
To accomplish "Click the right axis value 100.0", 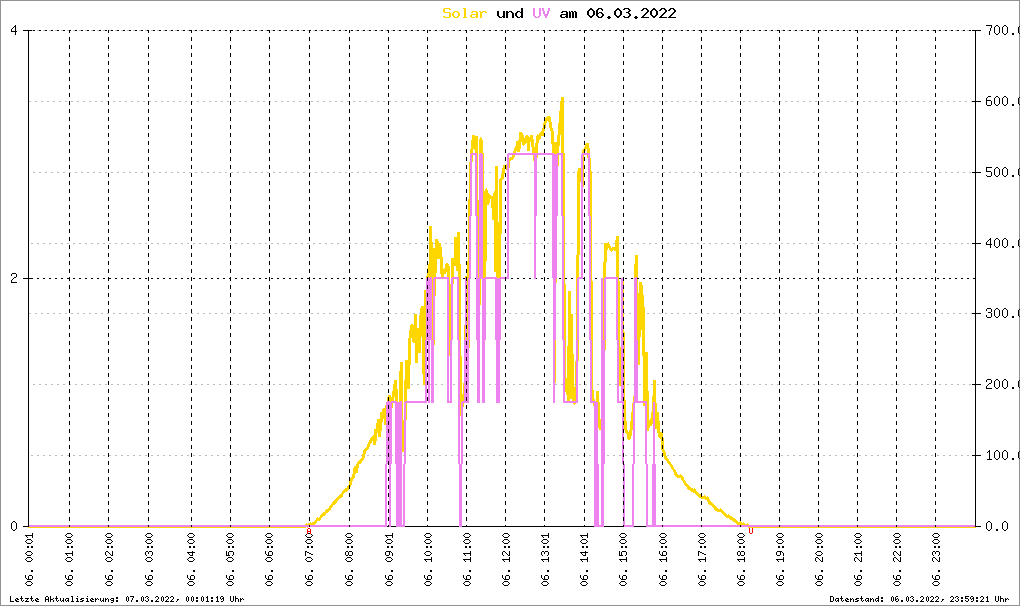I will coord(1002,455).
